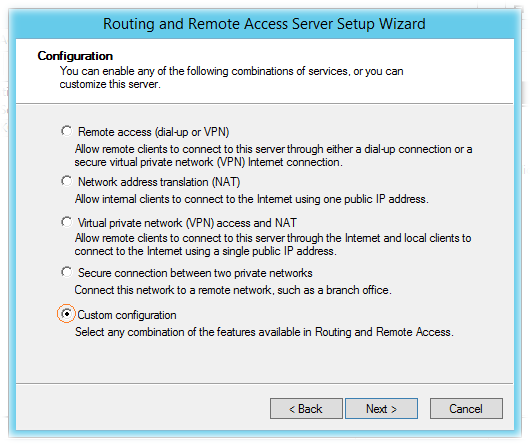The width and height of the screenshot is (530, 445).
Task: Click the dial-up connection description under Remote access
Action: coord(273,155)
